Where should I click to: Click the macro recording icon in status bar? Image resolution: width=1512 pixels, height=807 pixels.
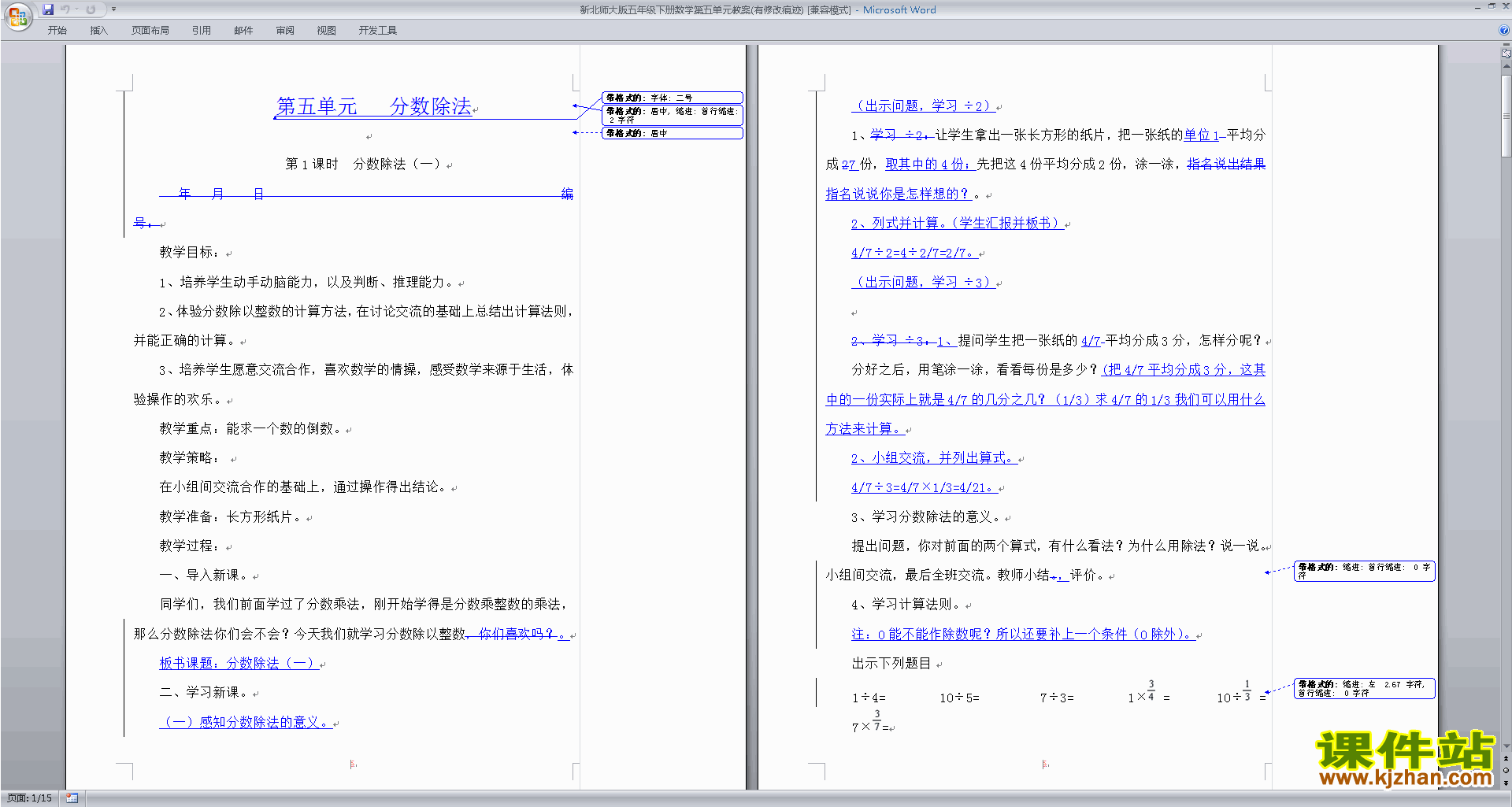[72, 798]
